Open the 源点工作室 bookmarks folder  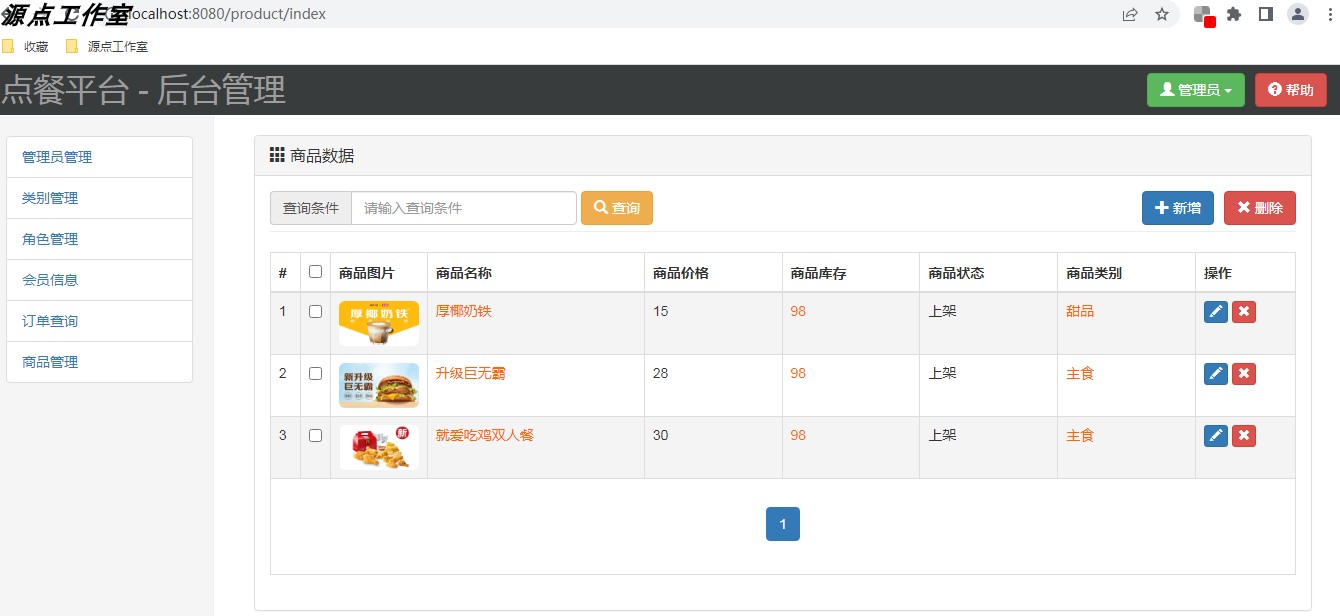click(112, 46)
